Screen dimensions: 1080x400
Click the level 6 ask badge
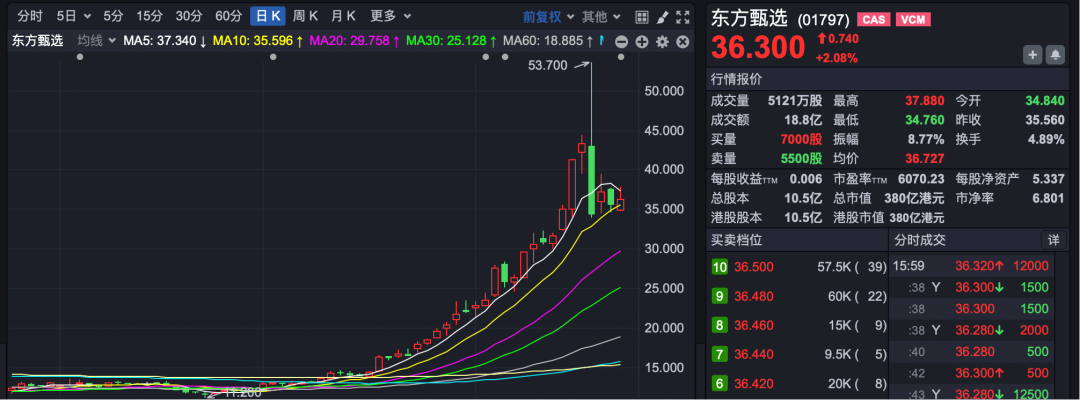click(x=720, y=383)
